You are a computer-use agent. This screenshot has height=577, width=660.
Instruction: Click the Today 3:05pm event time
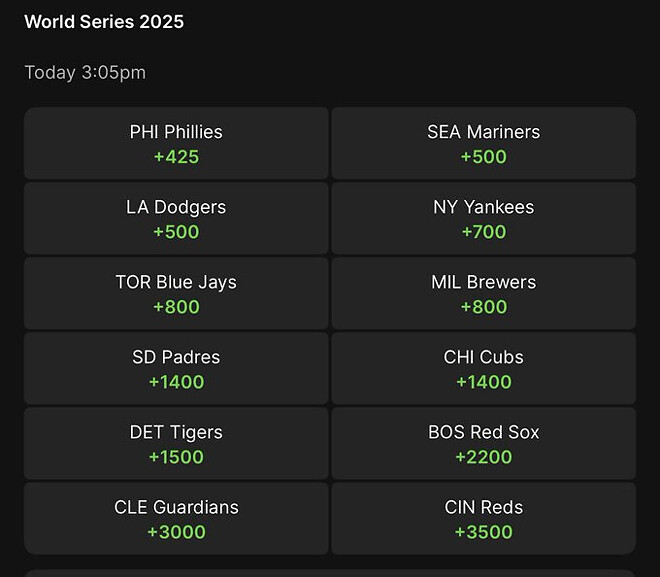click(x=85, y=72)
